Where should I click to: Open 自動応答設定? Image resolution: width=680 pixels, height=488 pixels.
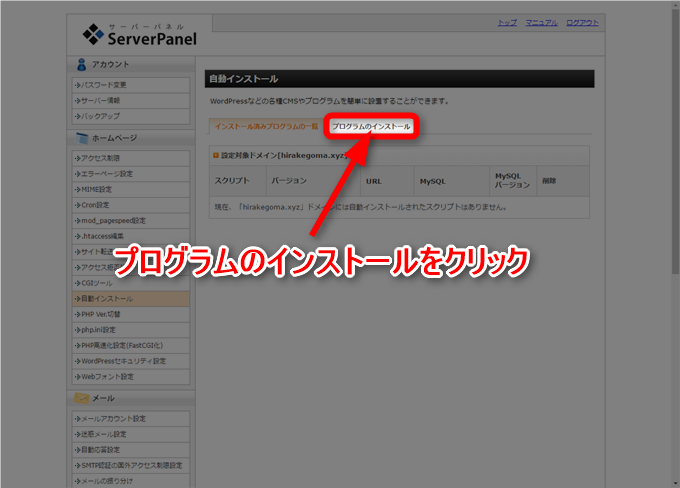pyautogui.click(x=131, y=450)
